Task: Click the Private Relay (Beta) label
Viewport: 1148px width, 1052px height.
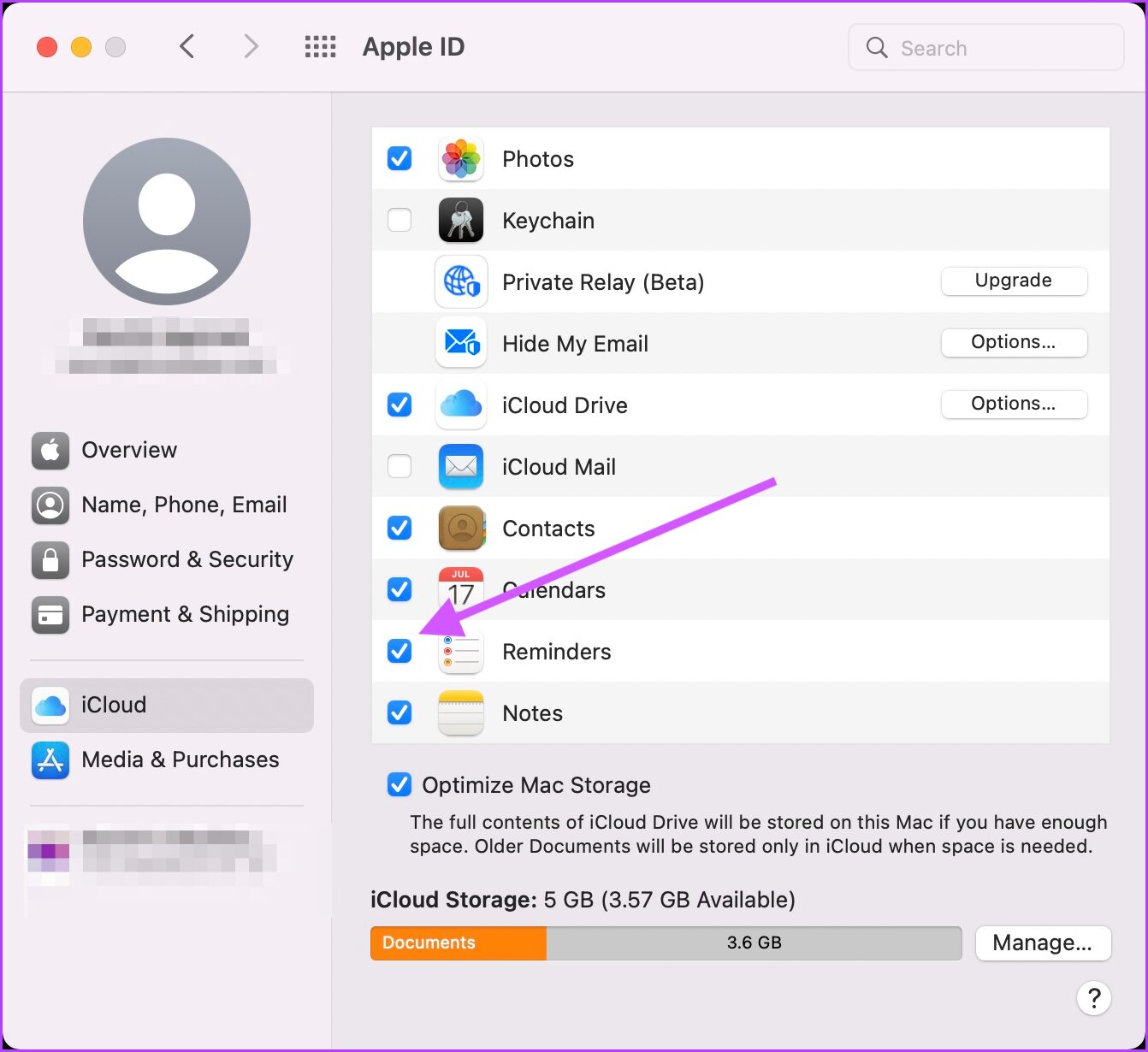Action: click(603, 282)
